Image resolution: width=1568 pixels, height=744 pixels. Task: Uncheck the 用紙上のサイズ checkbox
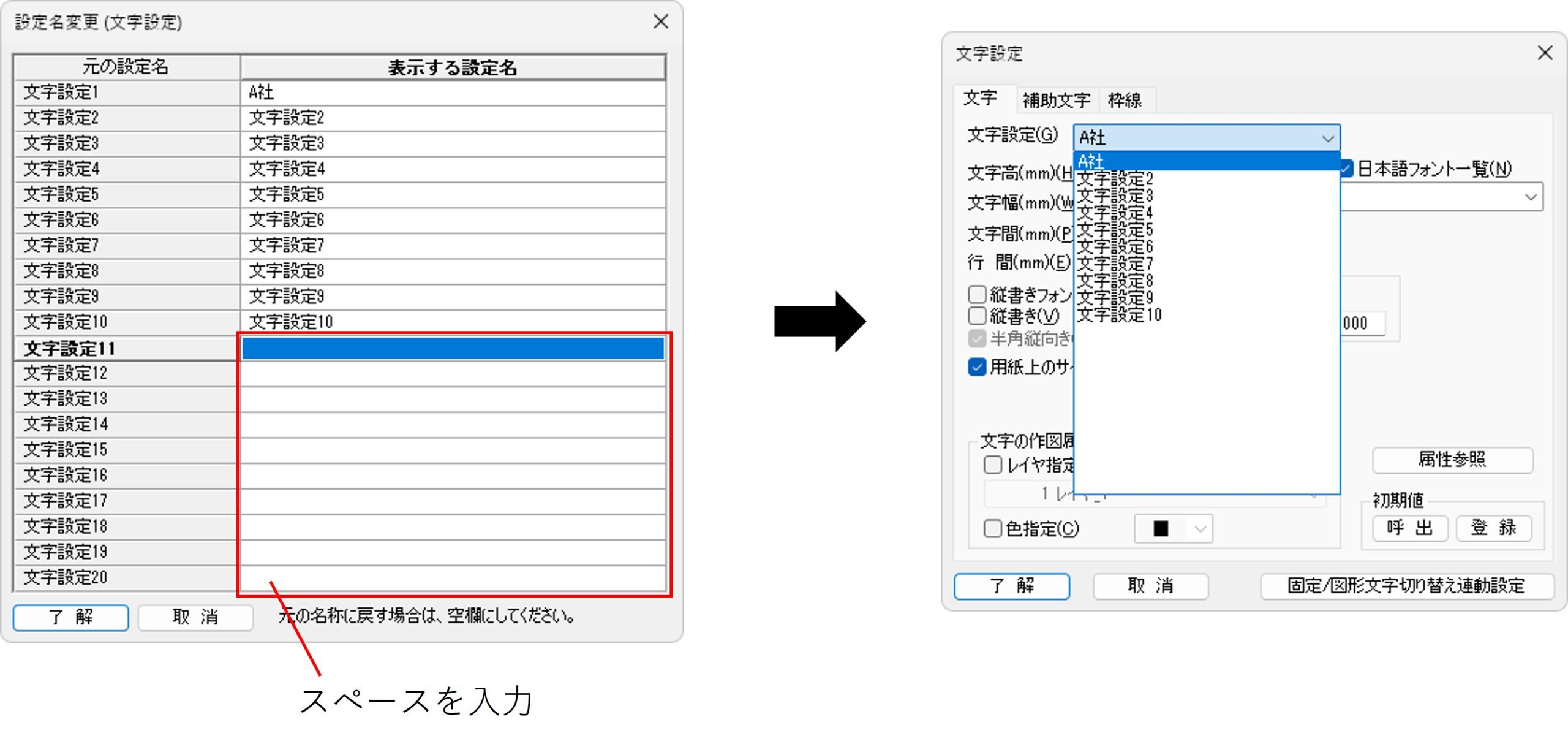pyautogui.click(x=977, y=367)
